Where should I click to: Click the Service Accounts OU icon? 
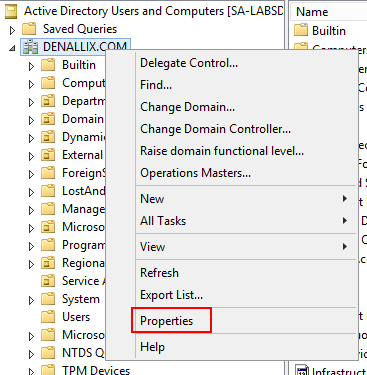click(48, 281)
